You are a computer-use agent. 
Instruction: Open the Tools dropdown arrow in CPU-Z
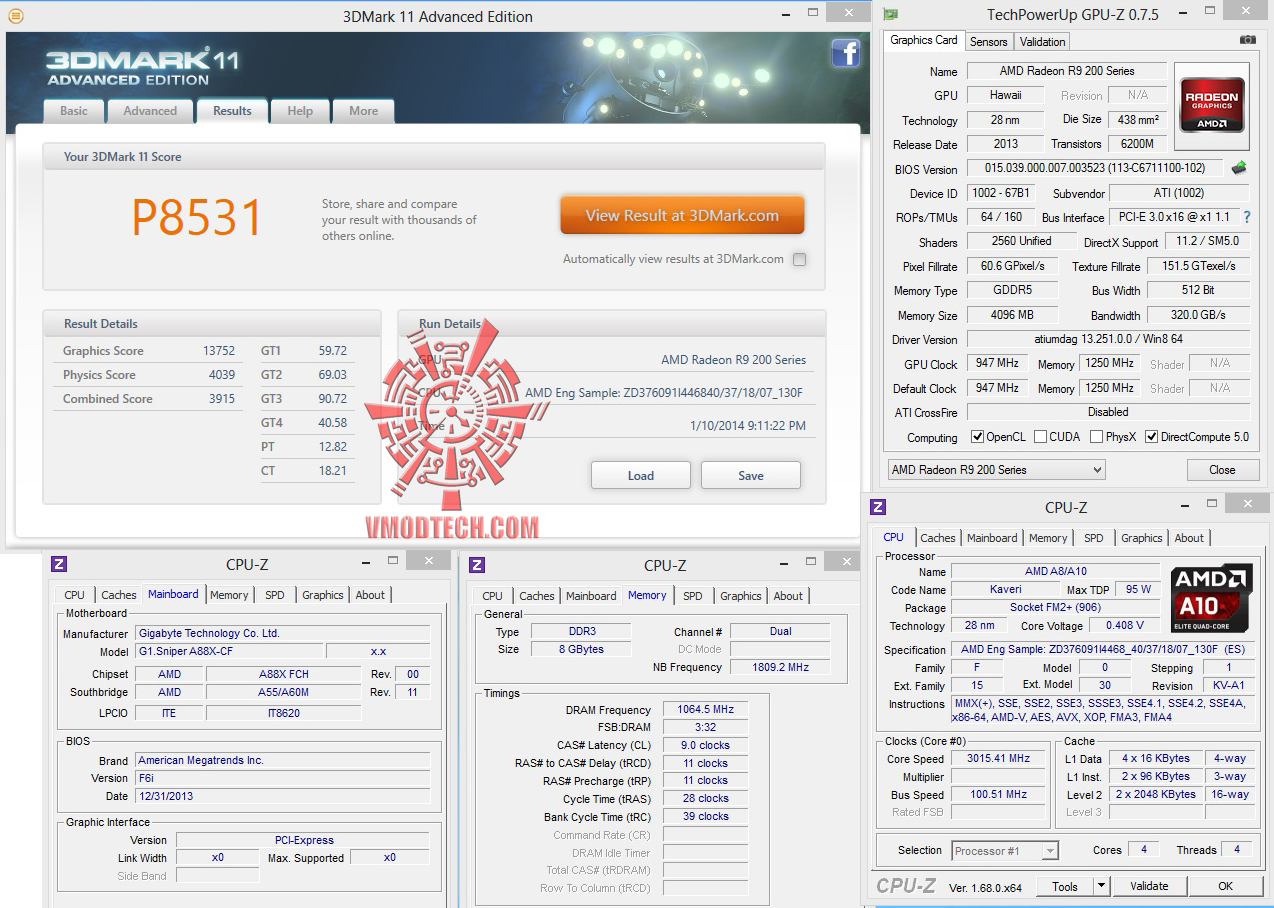coord(1101,886)
